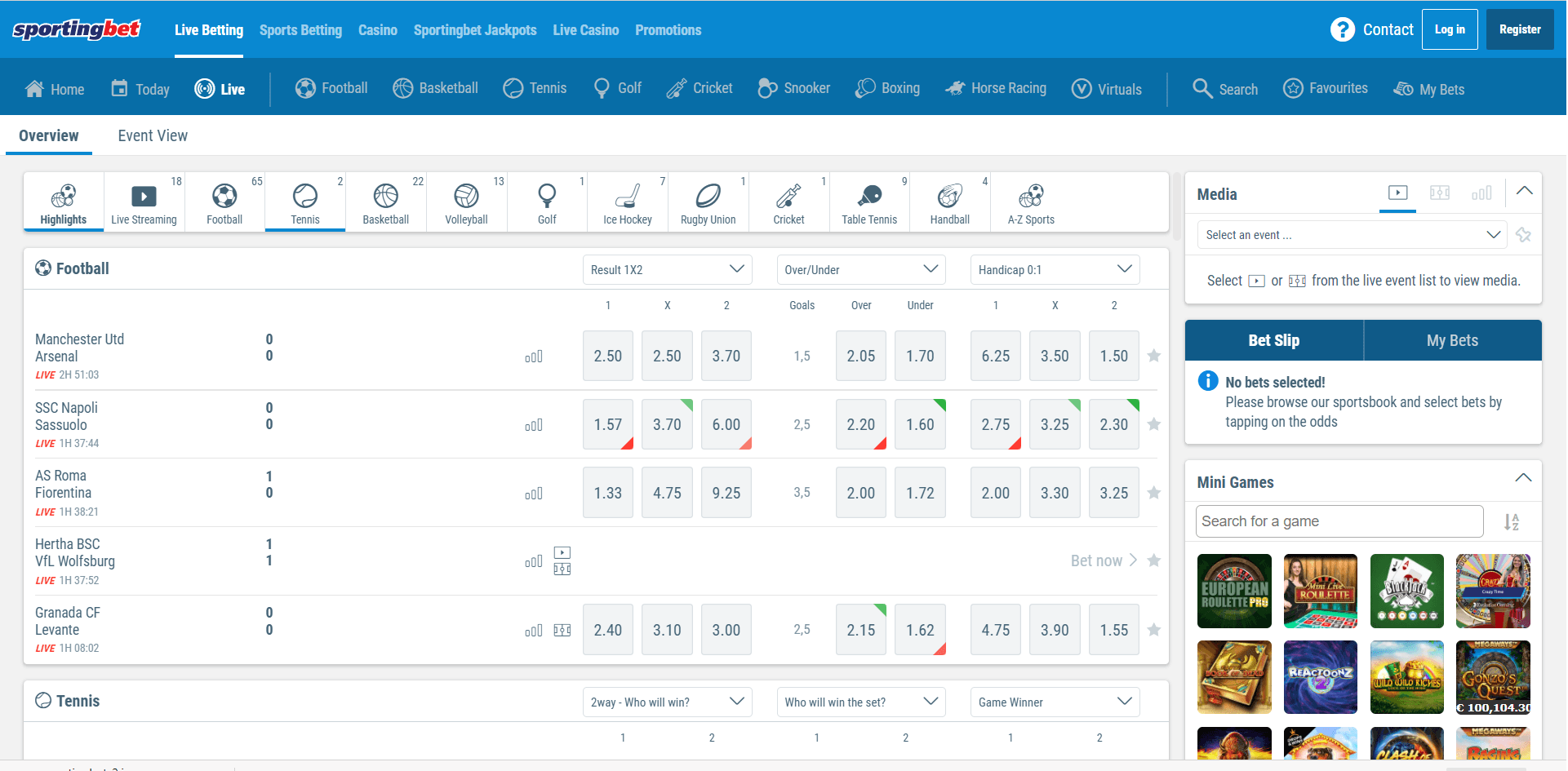This screenshot has height=771, width=1568.
Task: Open the Live Streaming category
Action: click(144, 202)
